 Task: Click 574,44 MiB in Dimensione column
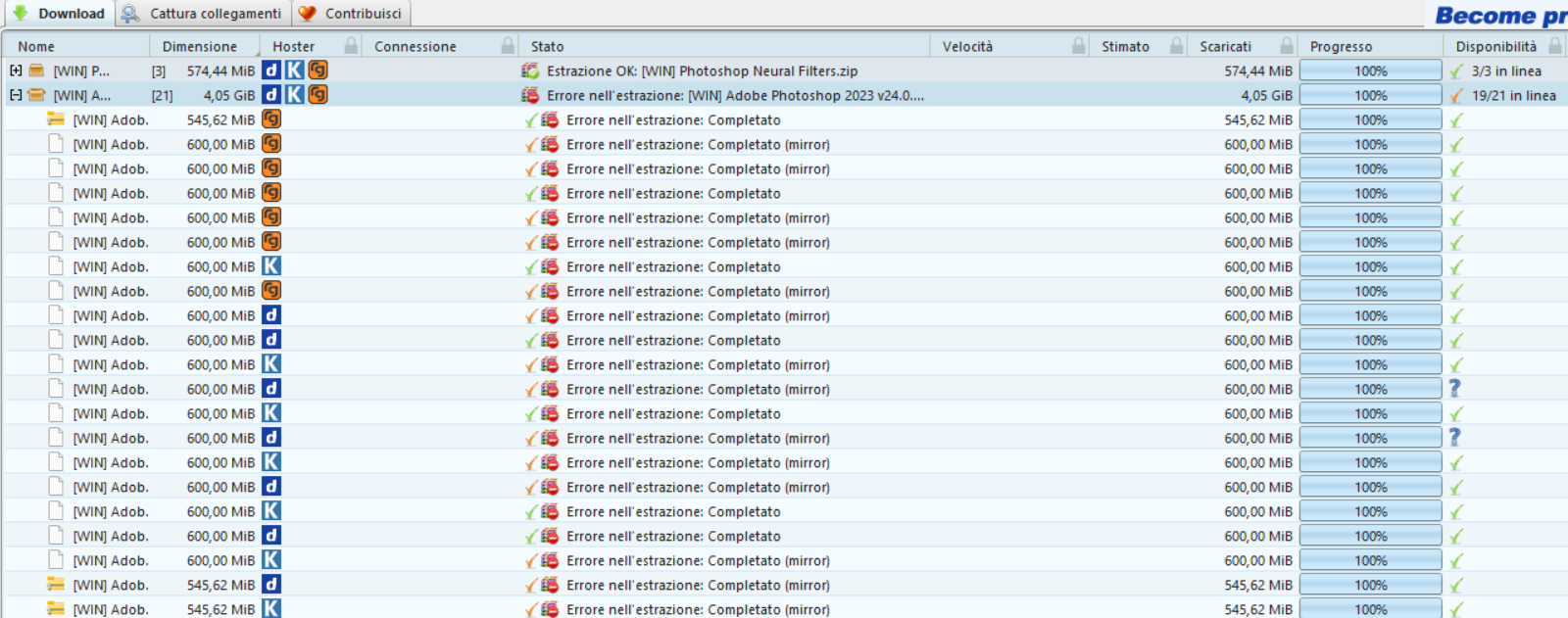click(x=220, y=71)
